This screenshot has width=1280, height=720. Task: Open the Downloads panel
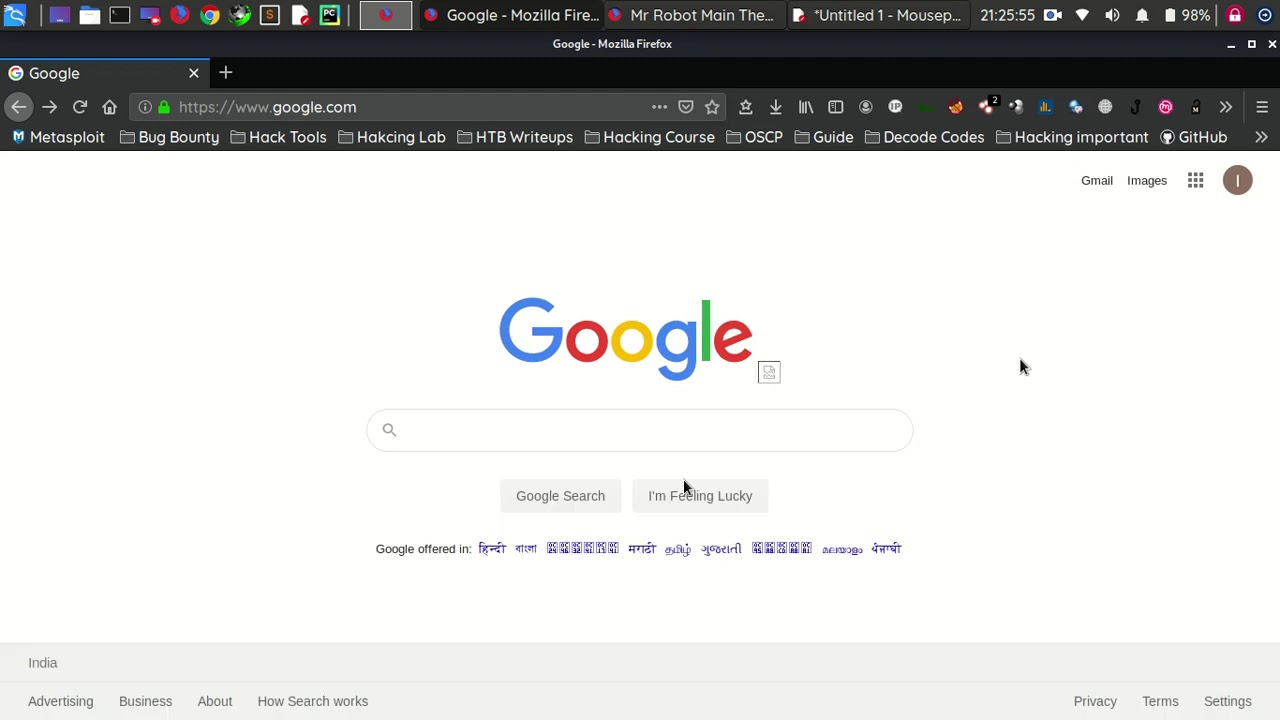pyautogui.click(x=775, y=107)
